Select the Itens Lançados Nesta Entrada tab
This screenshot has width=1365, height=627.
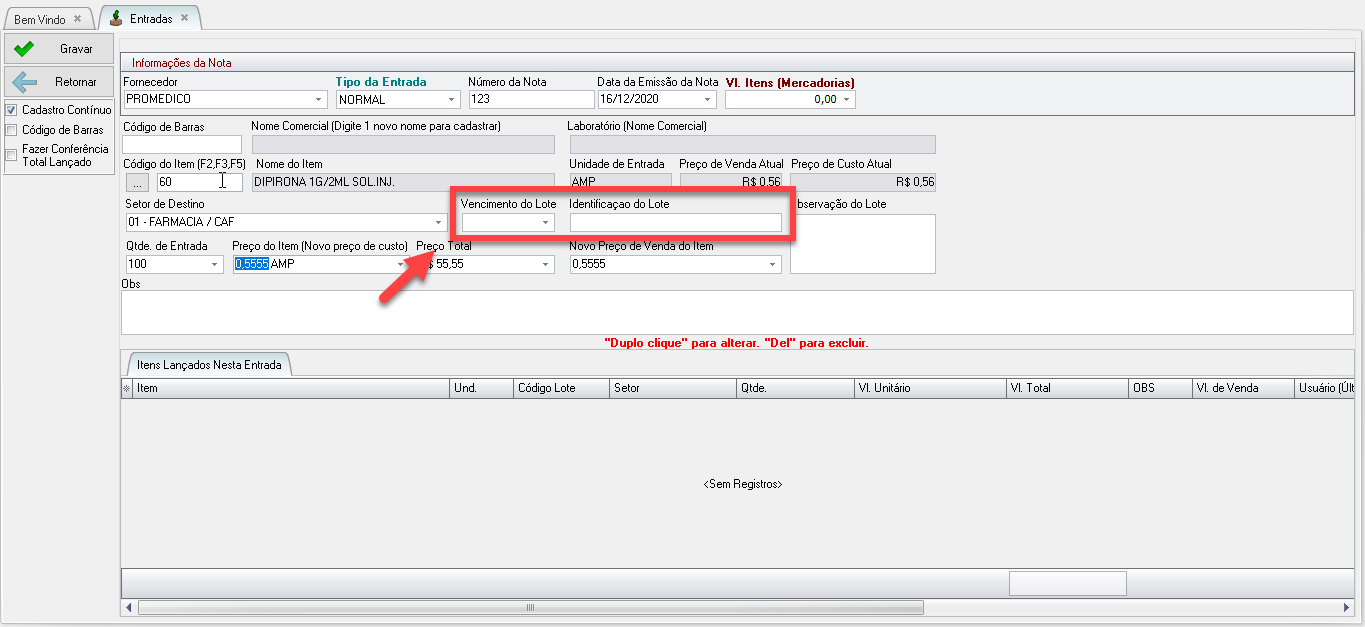coord(208,365)
